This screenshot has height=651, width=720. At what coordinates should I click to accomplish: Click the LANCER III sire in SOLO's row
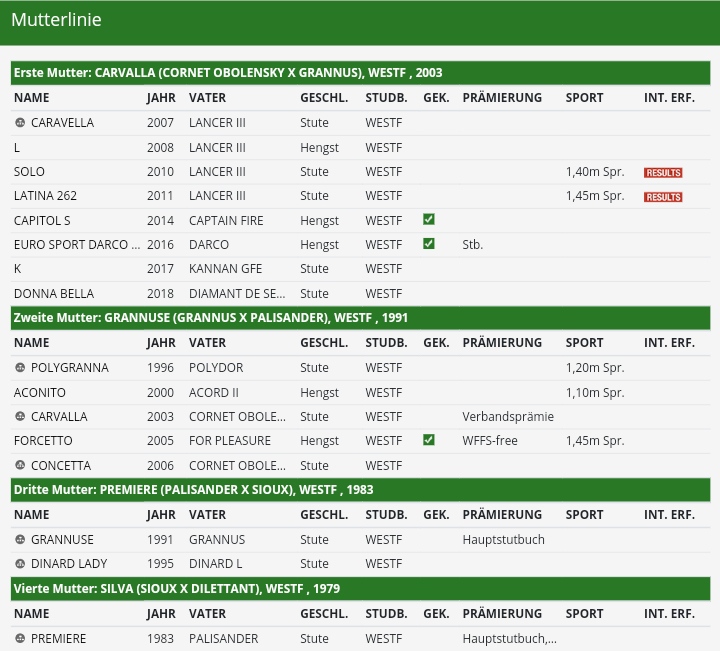[x=217, y=172]
